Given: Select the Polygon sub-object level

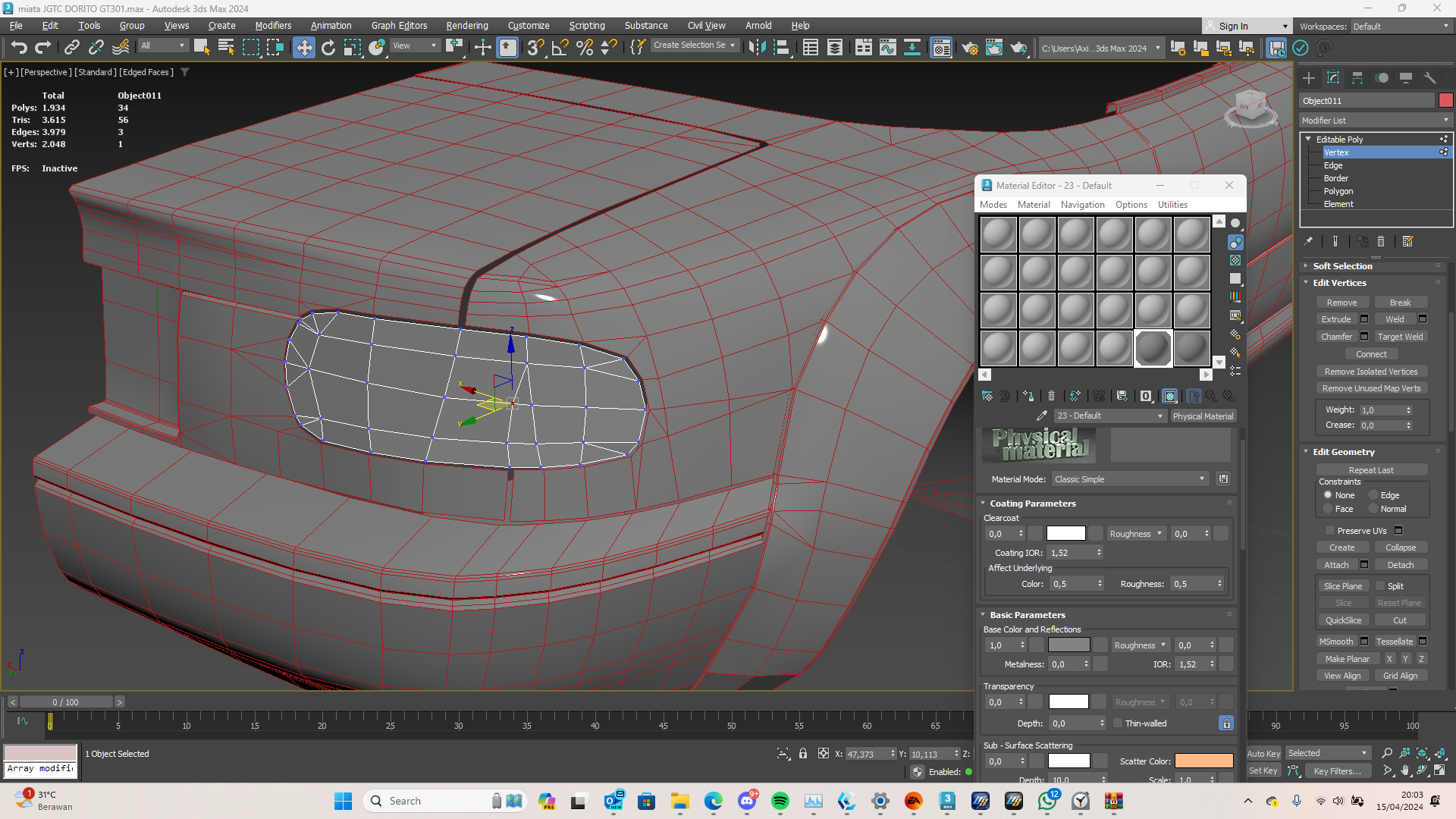Looking at the screenshot, I should tap(1338, 191).
